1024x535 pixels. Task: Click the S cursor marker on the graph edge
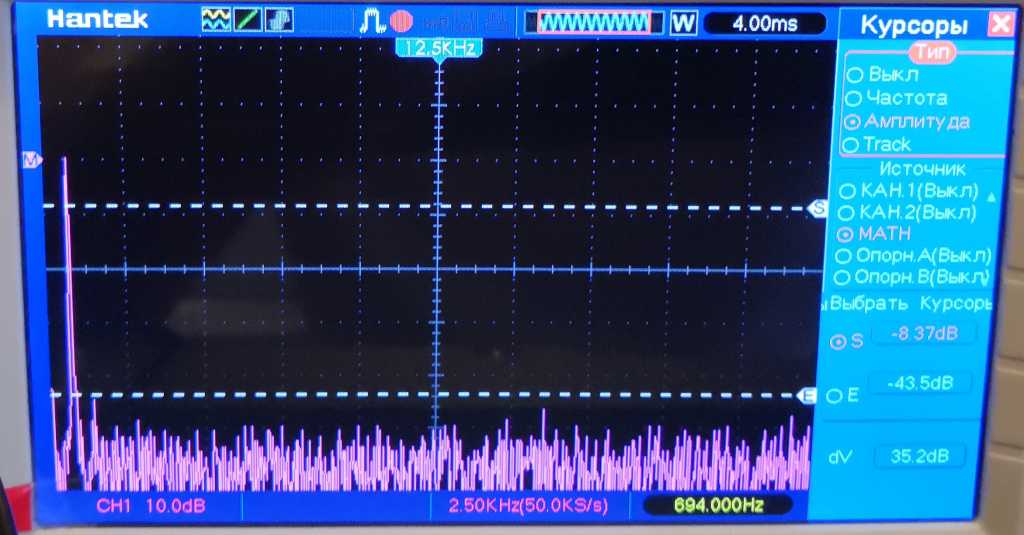tap(817, 209)
